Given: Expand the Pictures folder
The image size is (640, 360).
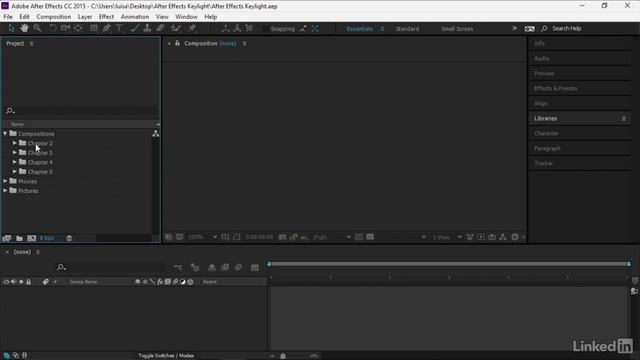Looking at the screenshot, I should click(5, 191).
